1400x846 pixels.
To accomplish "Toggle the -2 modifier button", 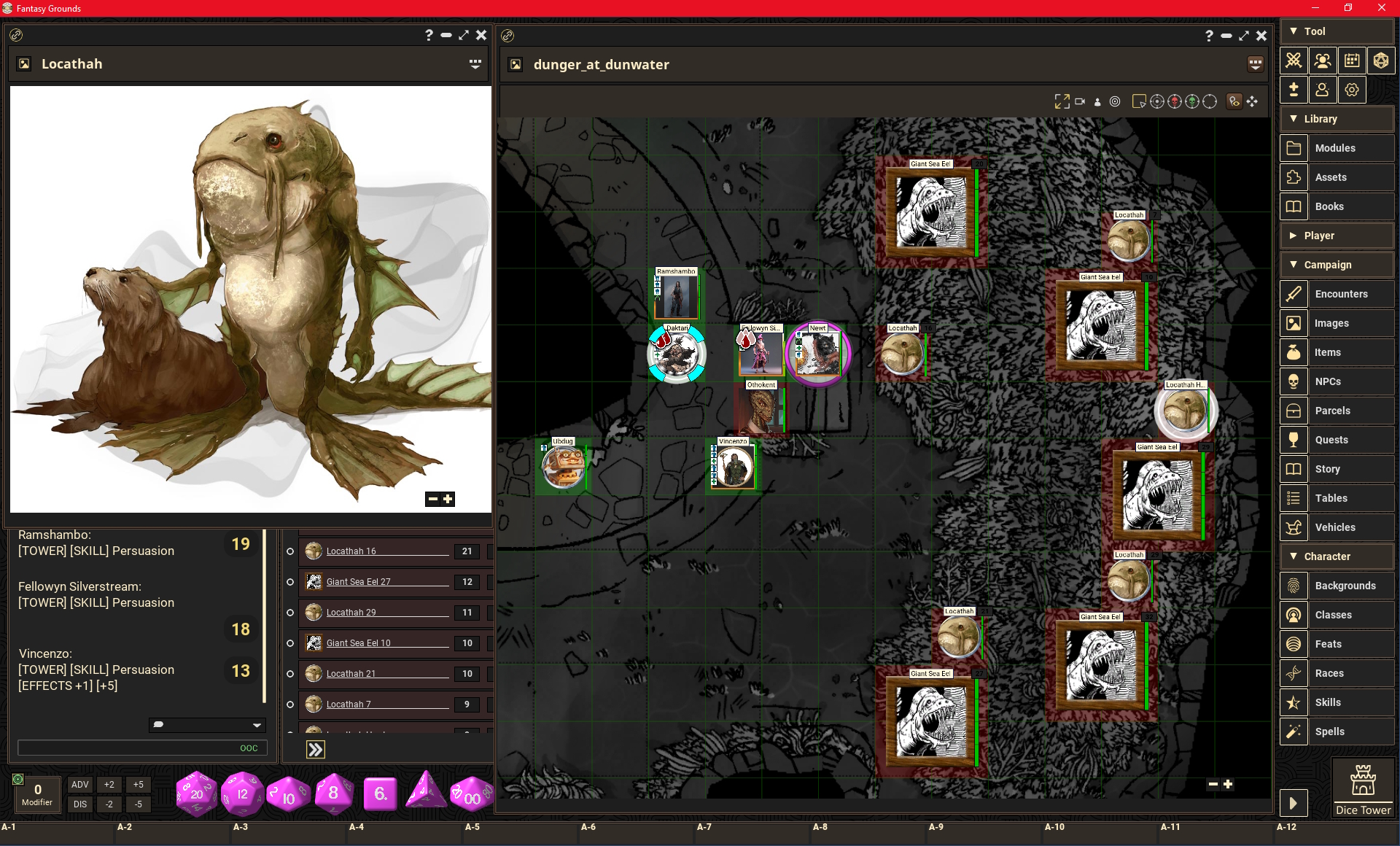I will click(x=109, y=804).
